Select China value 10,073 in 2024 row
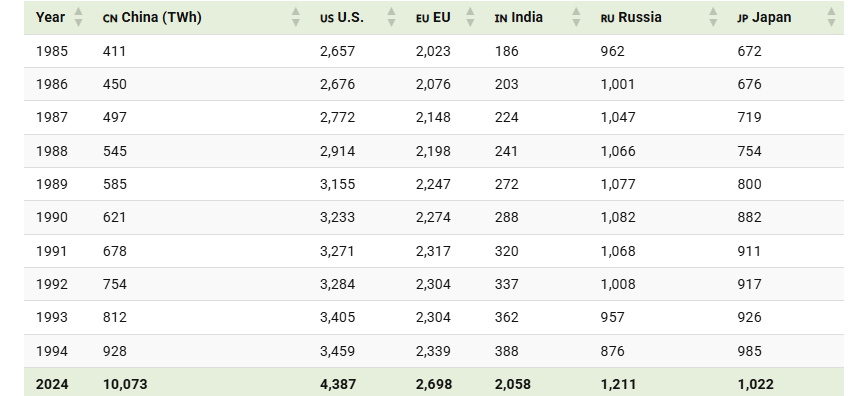851x396 pixels. tap(125, 384)
